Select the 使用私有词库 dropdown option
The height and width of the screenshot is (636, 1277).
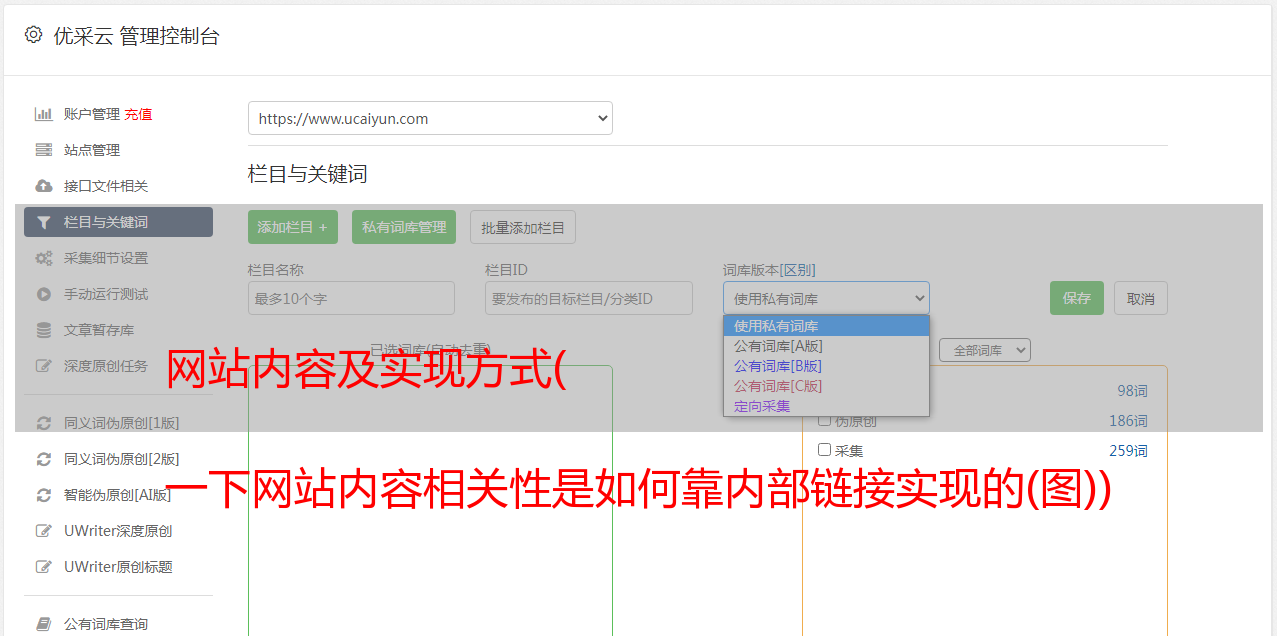click(x=826, y=326)
